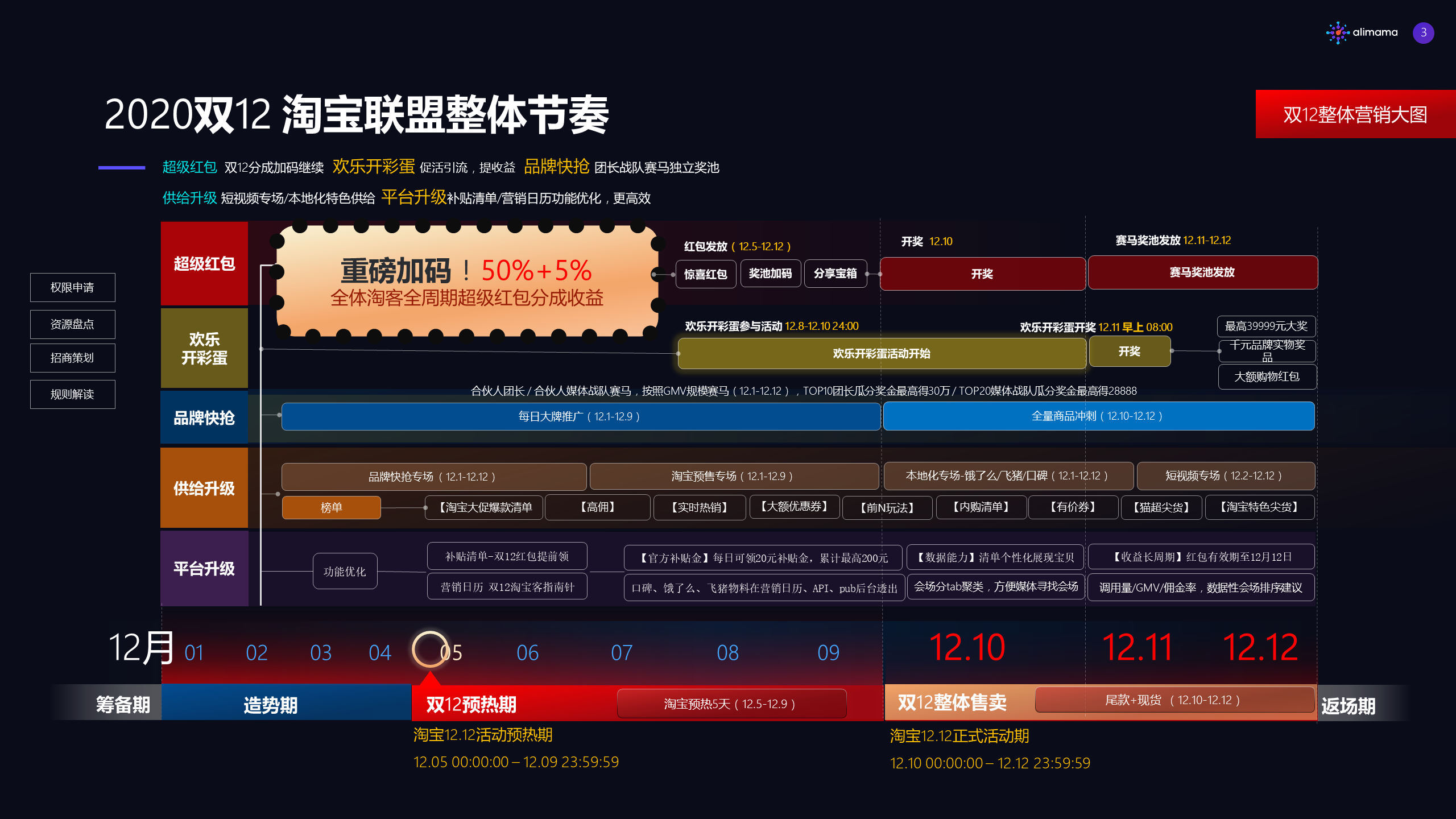Click the 筹备期 phase label
This screenshot has height=819, width=1456.
click(122, 705)
